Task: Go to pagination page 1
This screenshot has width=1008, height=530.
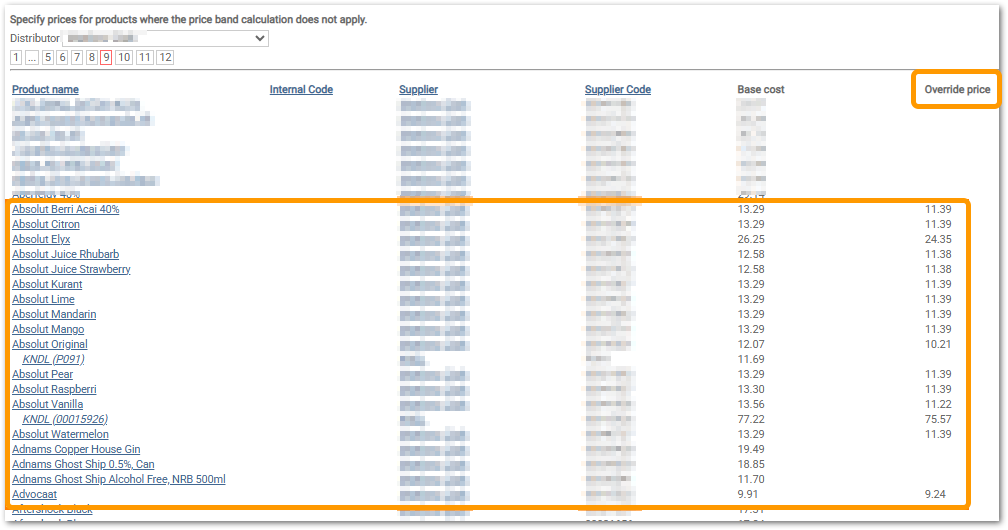Action: [x=16, y=58]
